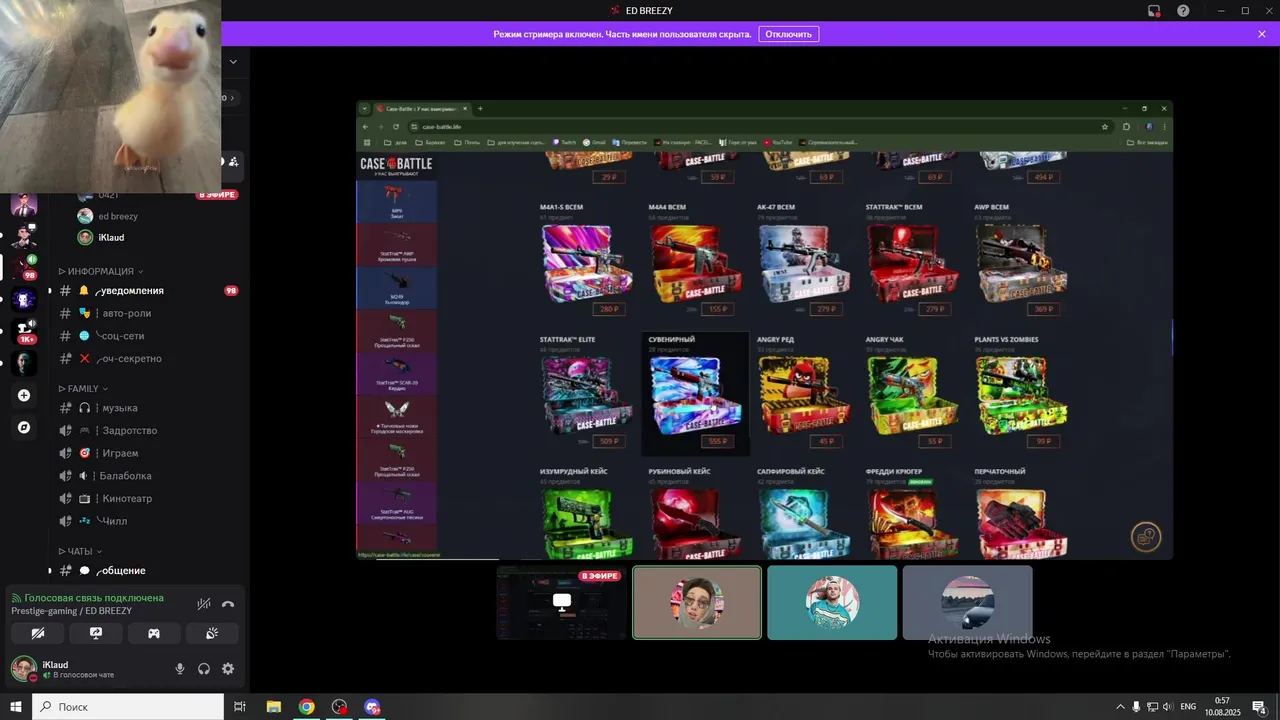Turn on camera in voice panel
The width and height of the screenshot is (1280, 720).
click(x=38, y=633)
